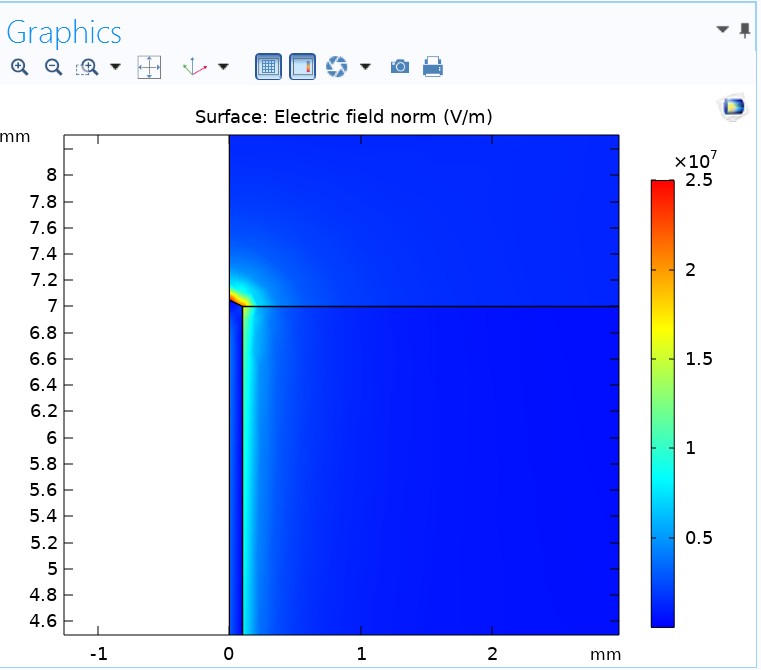Open the scene light dropdown arrow
761x670 pixels.
(365, 67)
